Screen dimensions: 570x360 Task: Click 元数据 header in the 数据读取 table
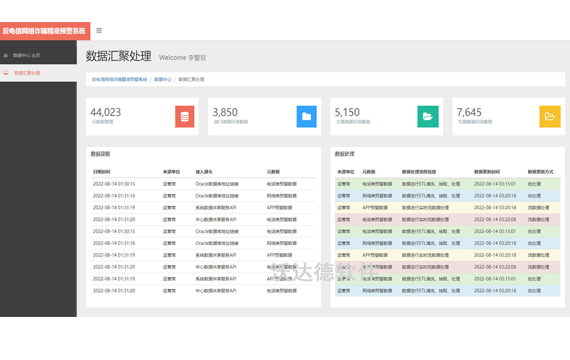273,172
